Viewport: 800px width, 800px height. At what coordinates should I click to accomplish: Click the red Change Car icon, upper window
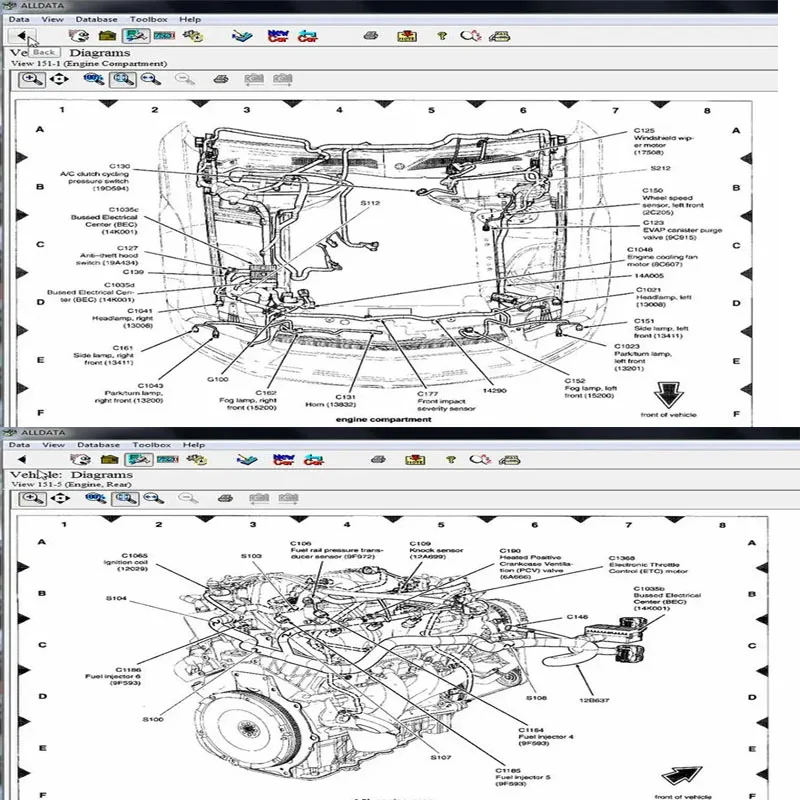(308, 36)
